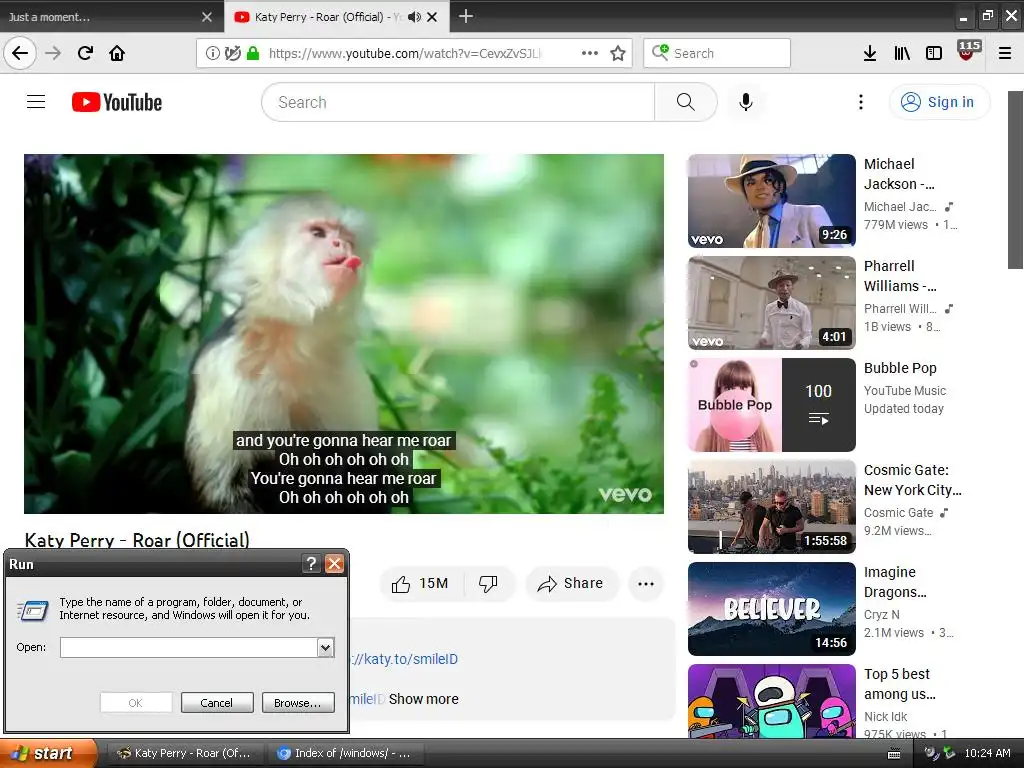Viewport: 1024px width, 768px height.
Task: Open YouTube settings three-dot menu
Action: (861, 102)
